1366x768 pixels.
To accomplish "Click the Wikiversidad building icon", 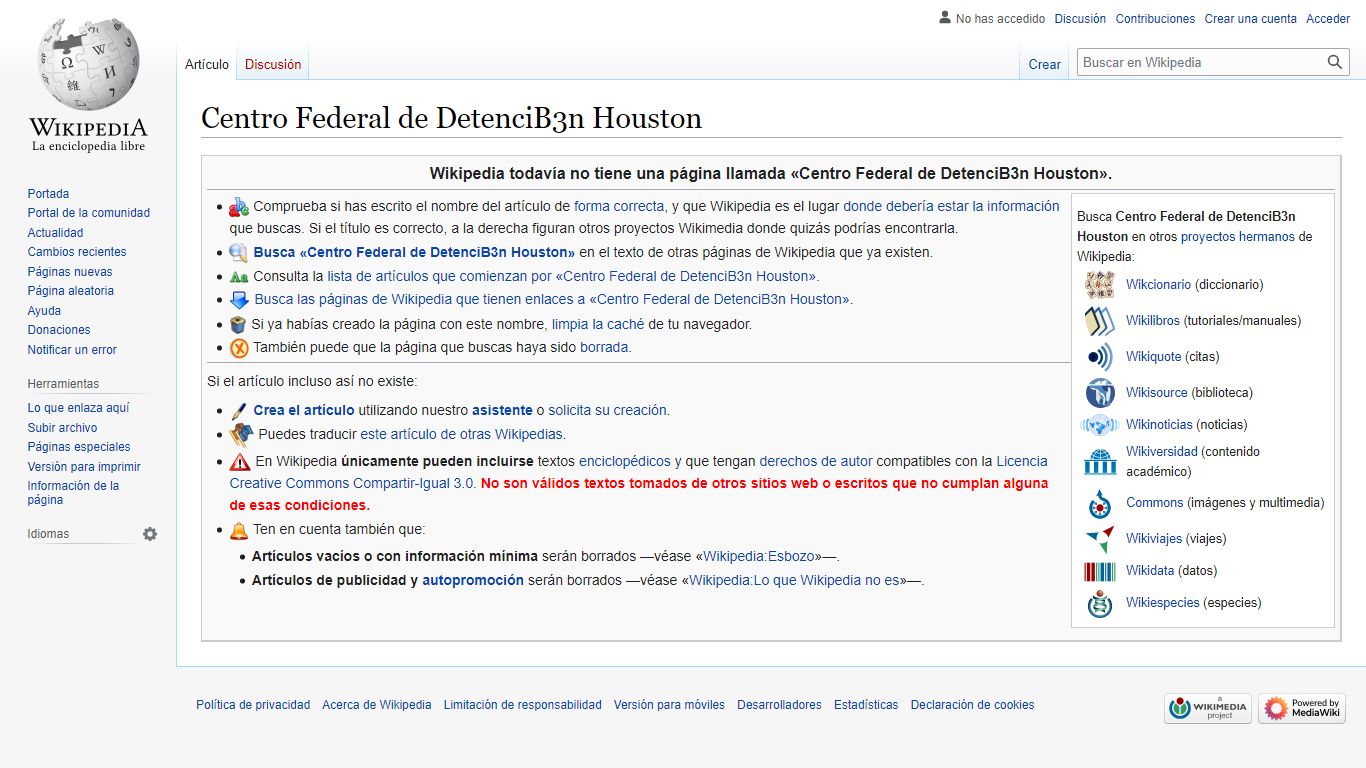I will (x=1100, y=461).
